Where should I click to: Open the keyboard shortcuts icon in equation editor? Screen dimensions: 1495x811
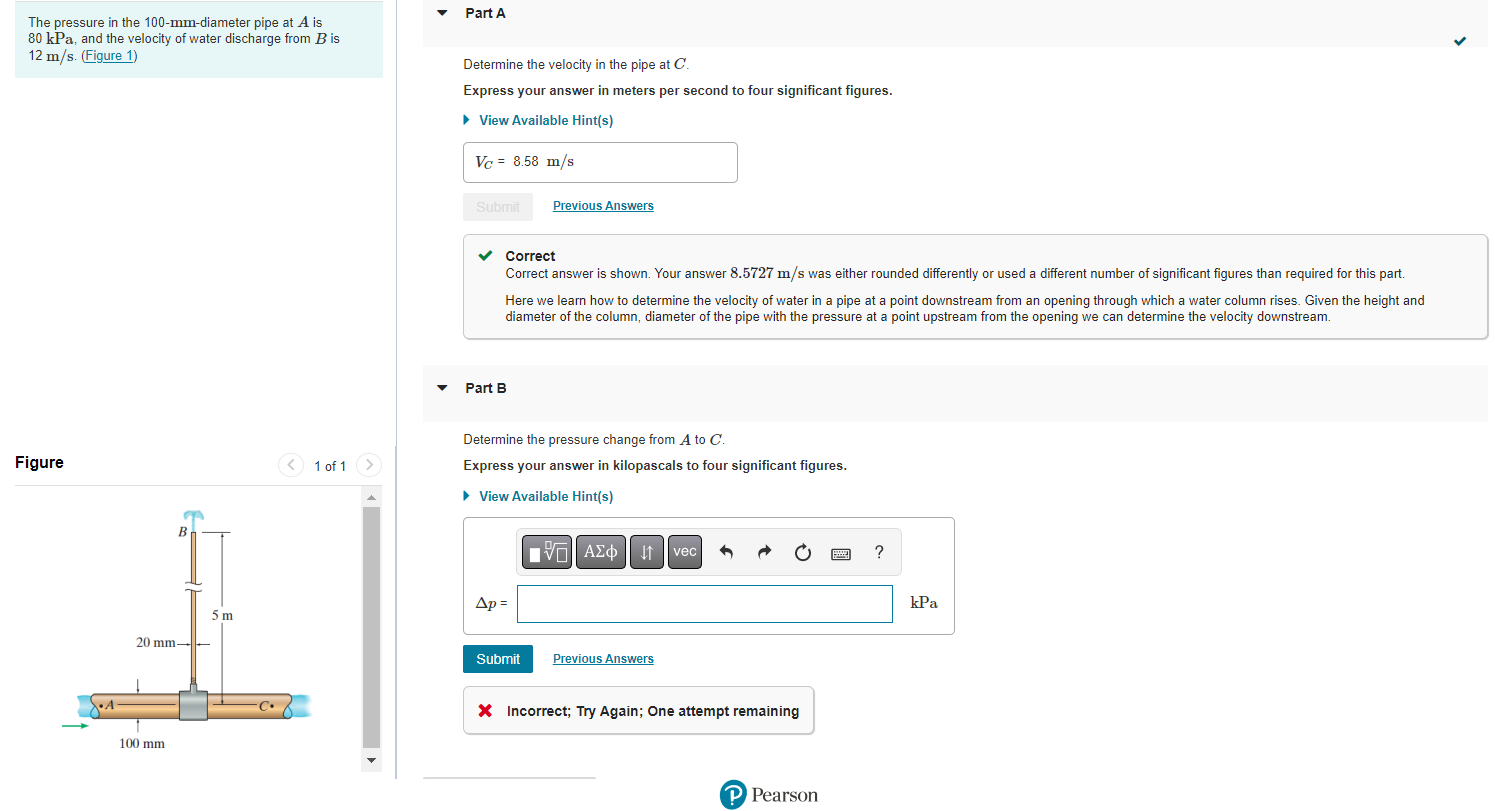(x=840, y=553)
